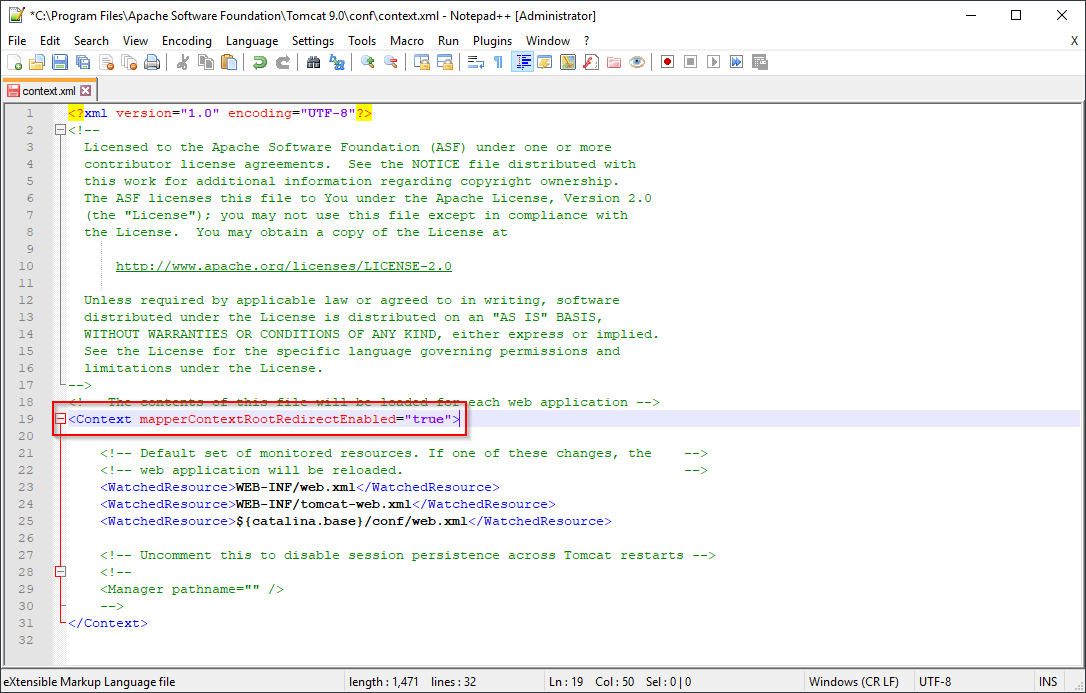Click the Undo arrow icon
1086x693 pixels.
(x=260, y=62)
